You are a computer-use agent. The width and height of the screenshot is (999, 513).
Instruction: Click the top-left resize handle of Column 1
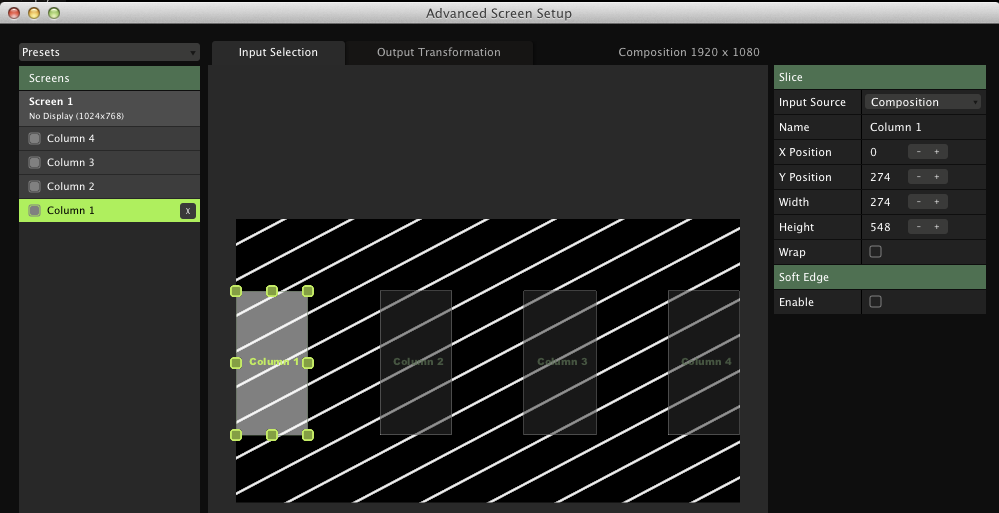(x=236, y=291)
